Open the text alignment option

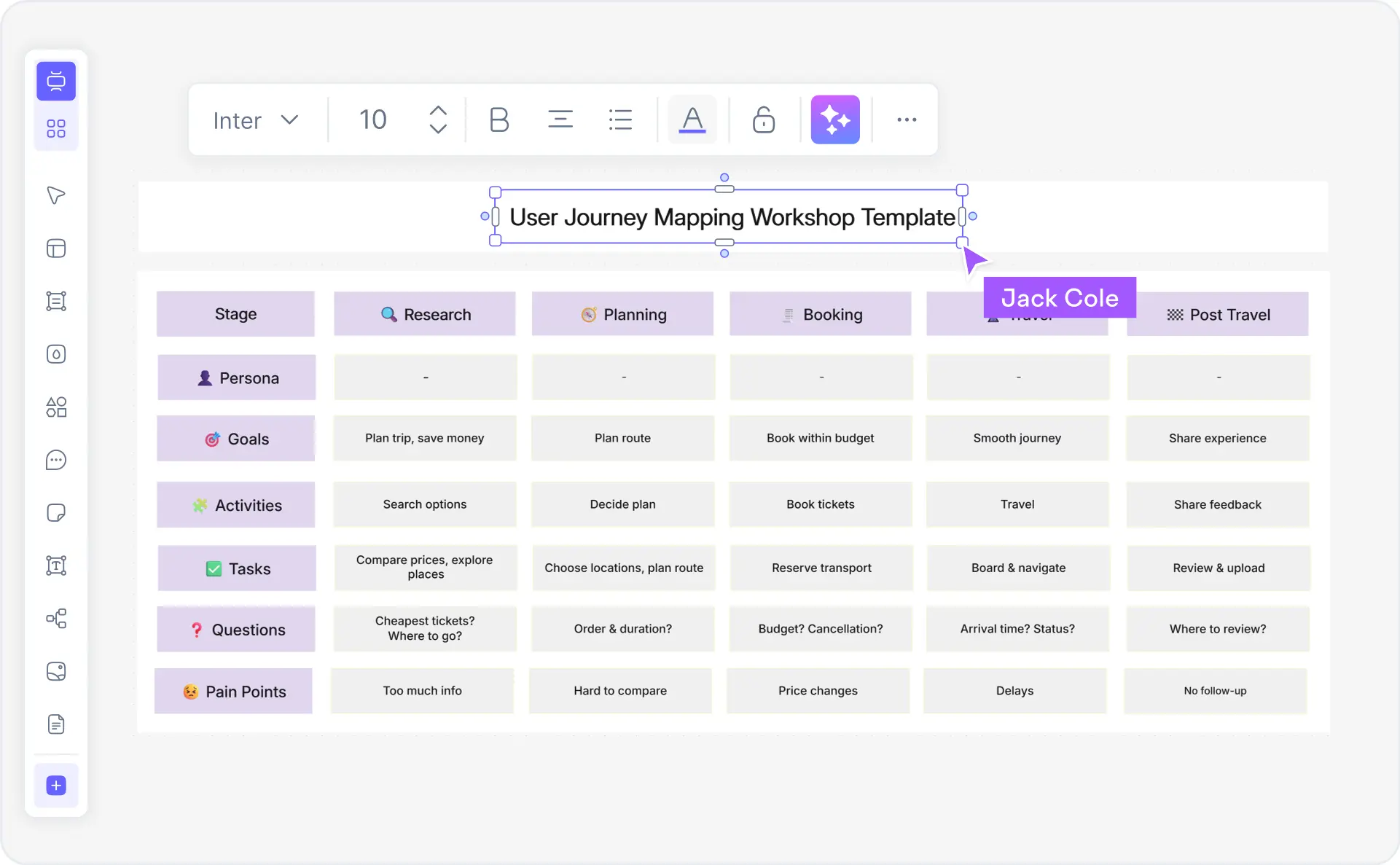(560, 120)
